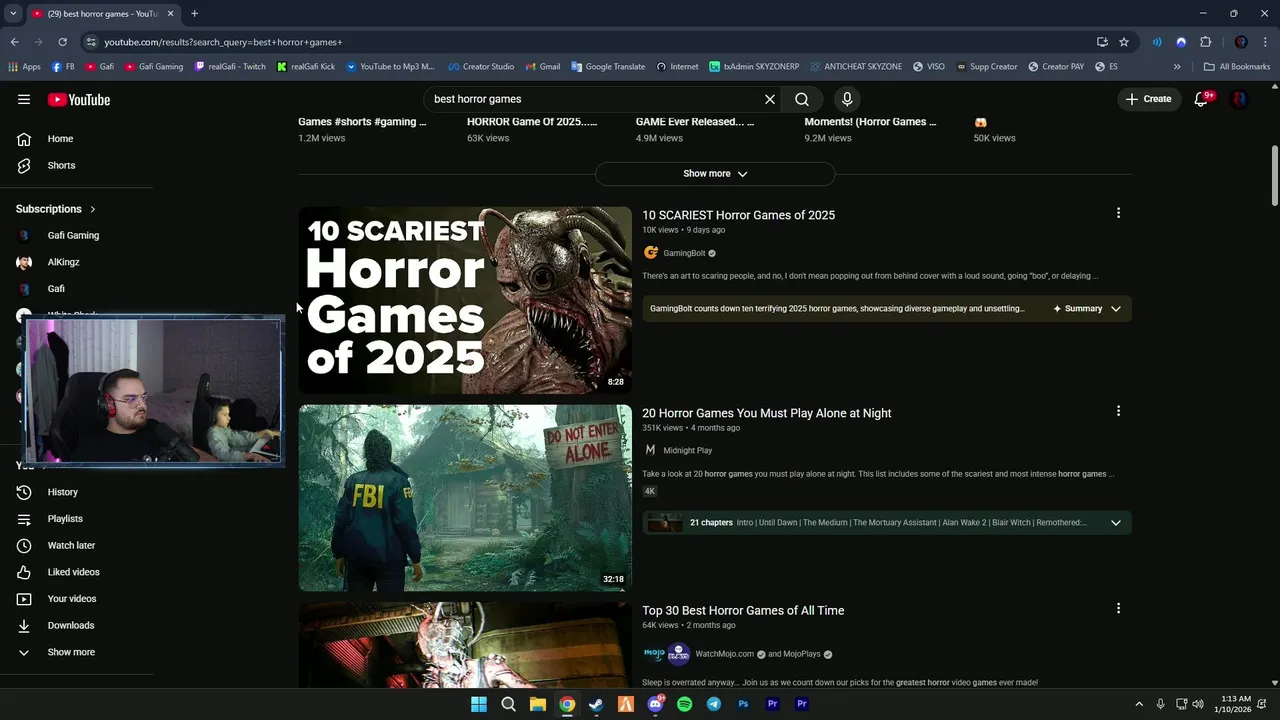The width and height of the screenshot is (1280, 720).
Task: Click the magnifier search button
Action: pyautogui.click(x=802, y=99)
